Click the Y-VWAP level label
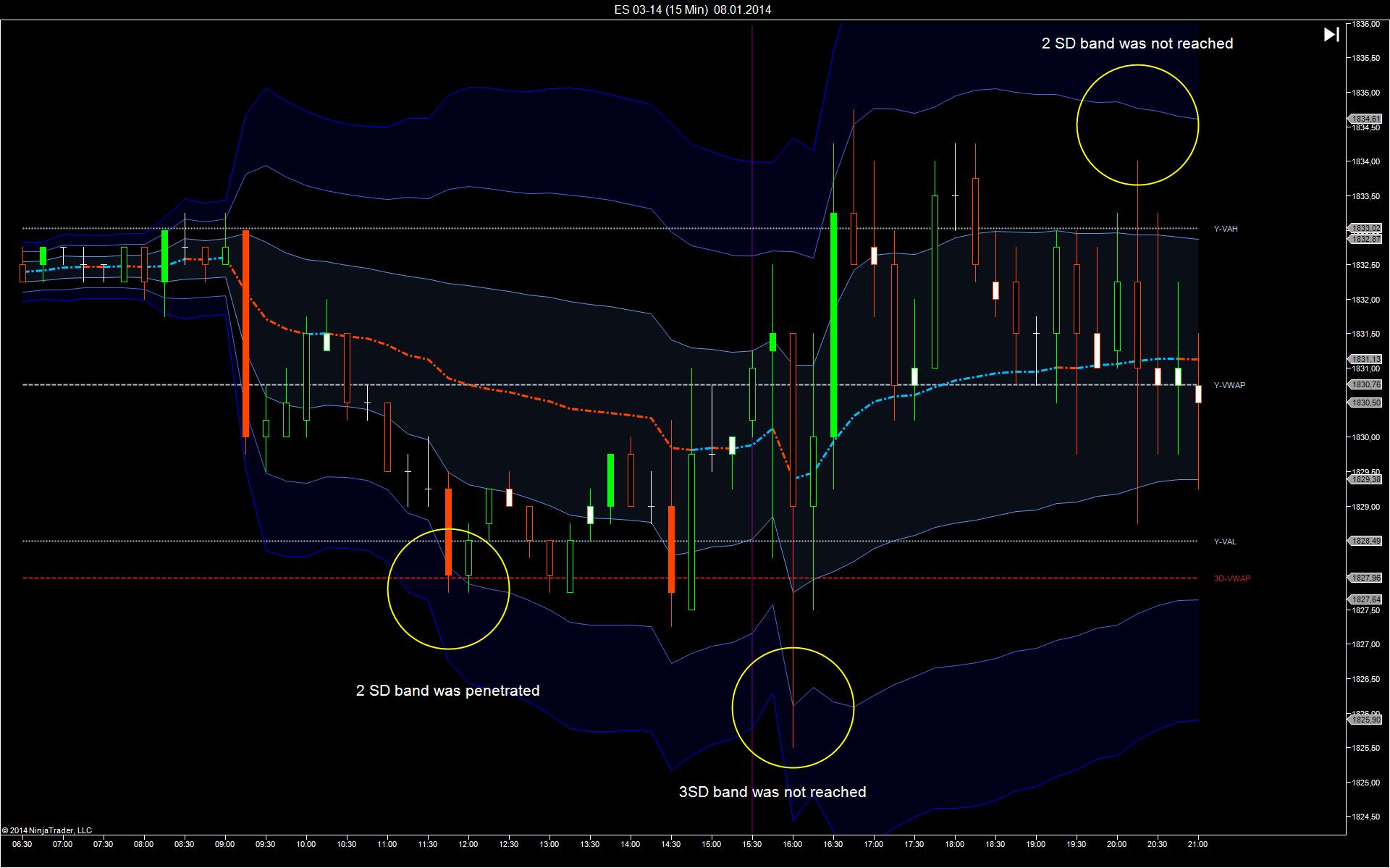This screenshot has width=1390, height=868. click(x=1229, y=385)
